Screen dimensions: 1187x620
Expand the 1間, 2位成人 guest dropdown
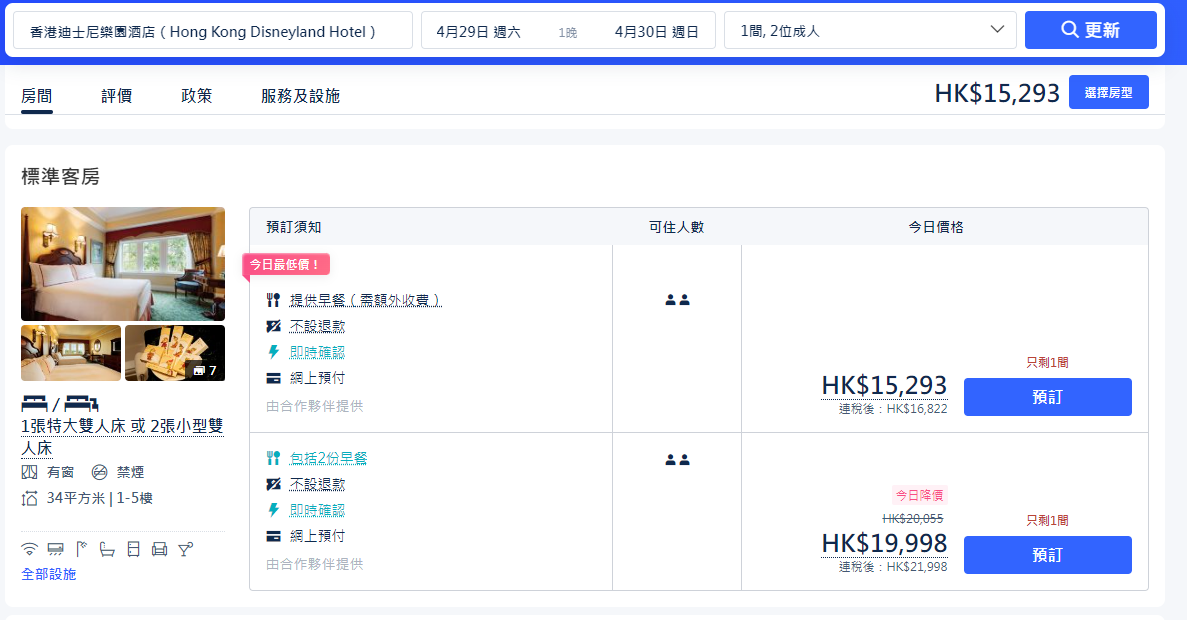[870, 31]
